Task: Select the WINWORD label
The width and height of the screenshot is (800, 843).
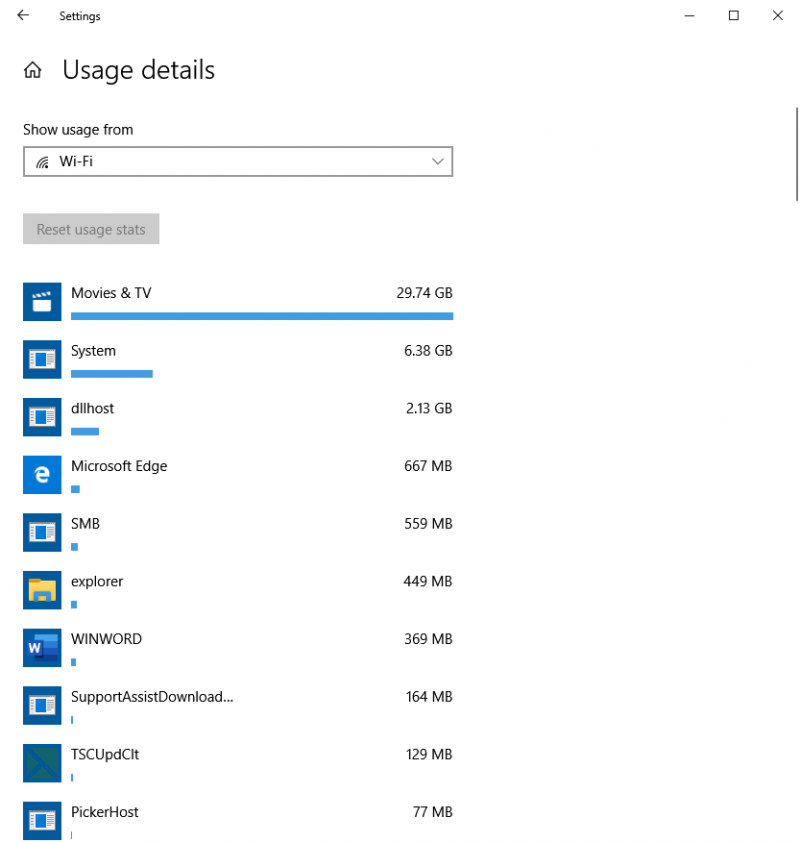Action: 106,639
